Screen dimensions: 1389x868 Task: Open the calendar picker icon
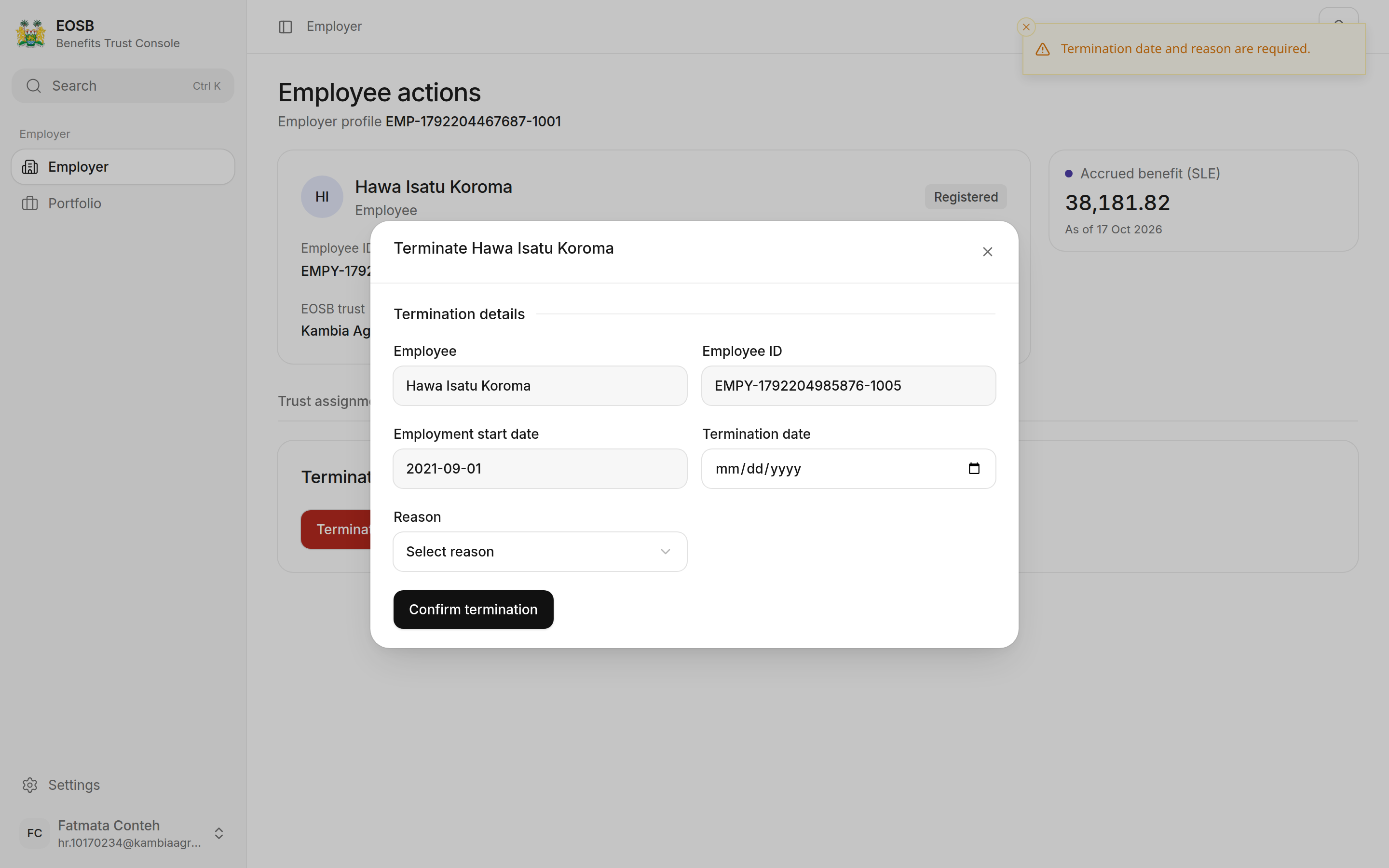click(x=973, y=468)
